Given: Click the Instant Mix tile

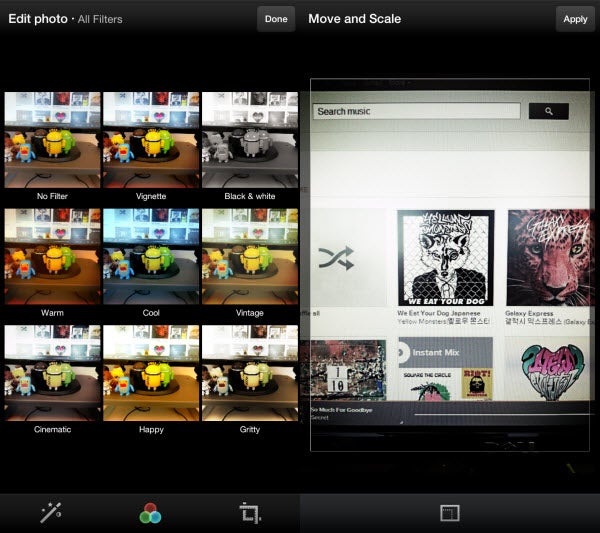Looking at the screenshot, I should tap(445, 368).
